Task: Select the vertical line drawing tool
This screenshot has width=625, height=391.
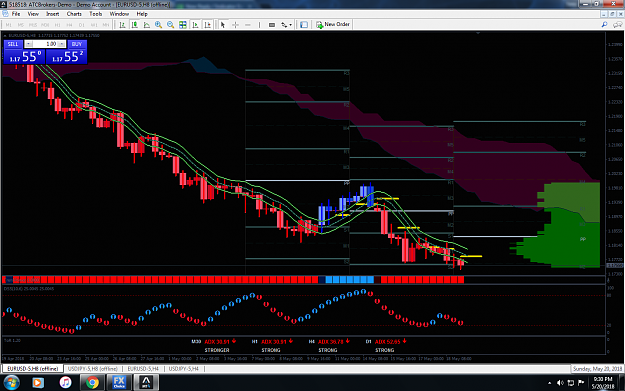Action: (259, 25)
